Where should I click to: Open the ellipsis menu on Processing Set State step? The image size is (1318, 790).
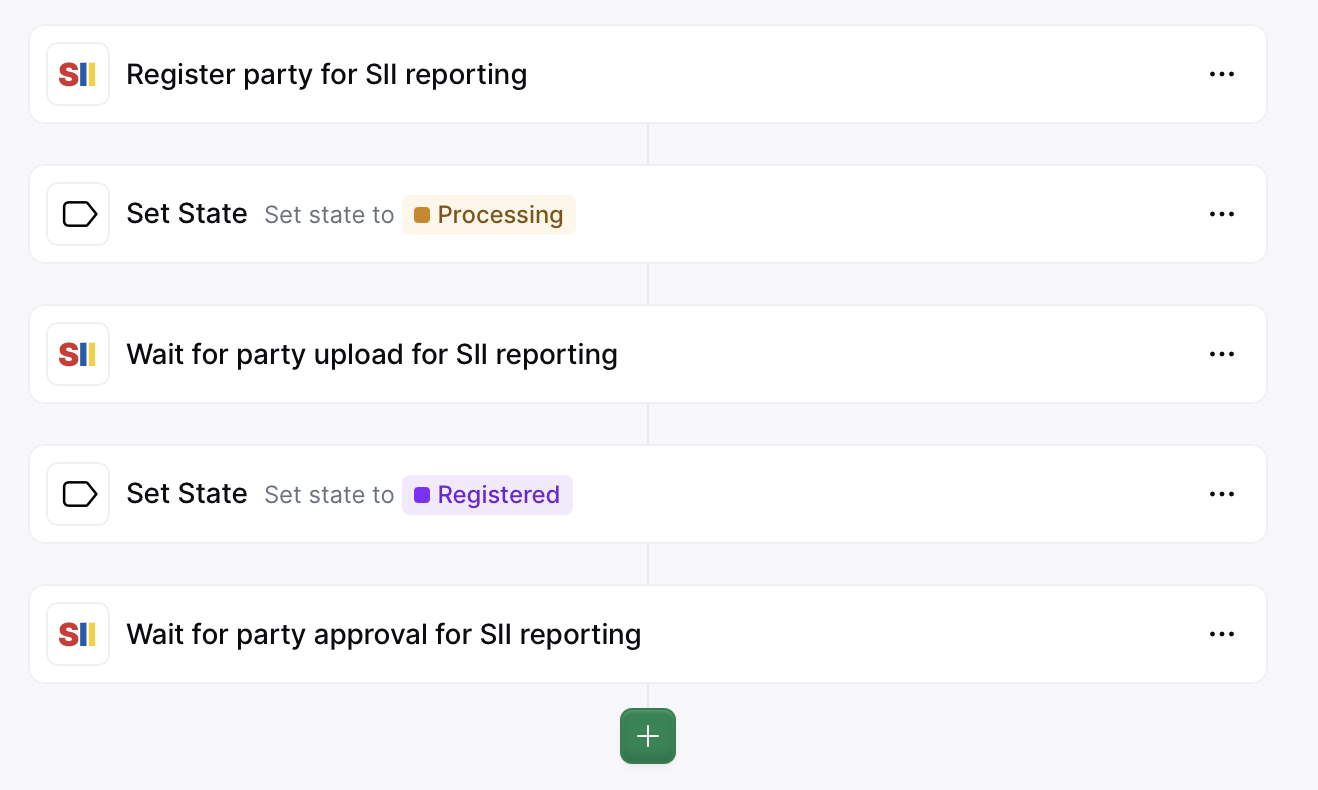click(1221, 213)
